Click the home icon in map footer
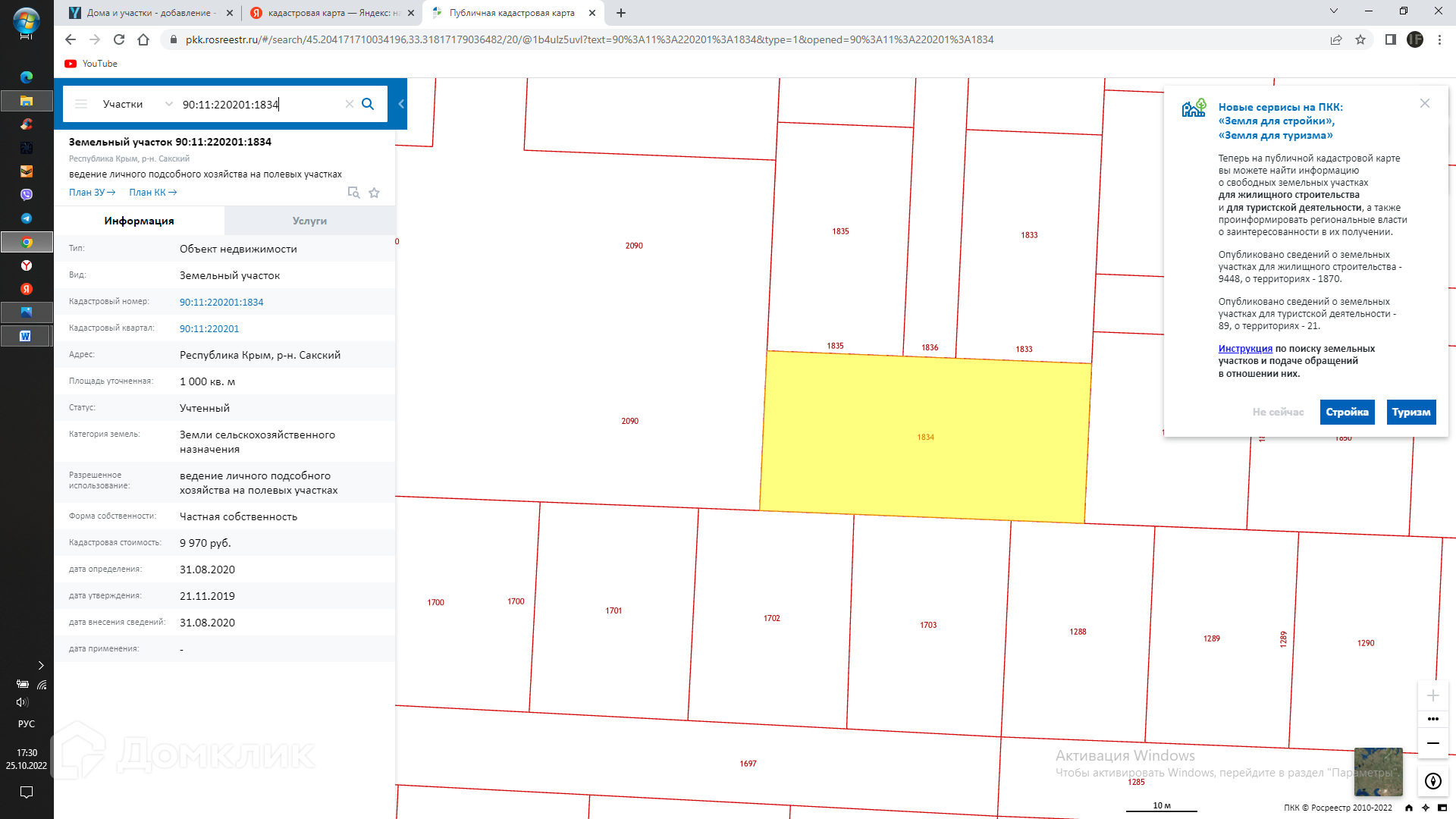This screenshot has width=1456, height=819. (x=1409, y=808)
